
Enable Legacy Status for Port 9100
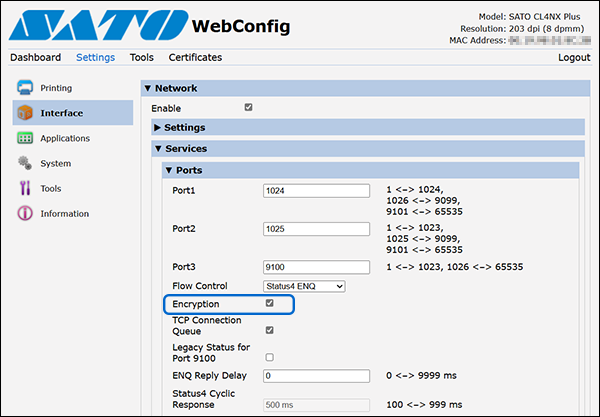point(268,356)
